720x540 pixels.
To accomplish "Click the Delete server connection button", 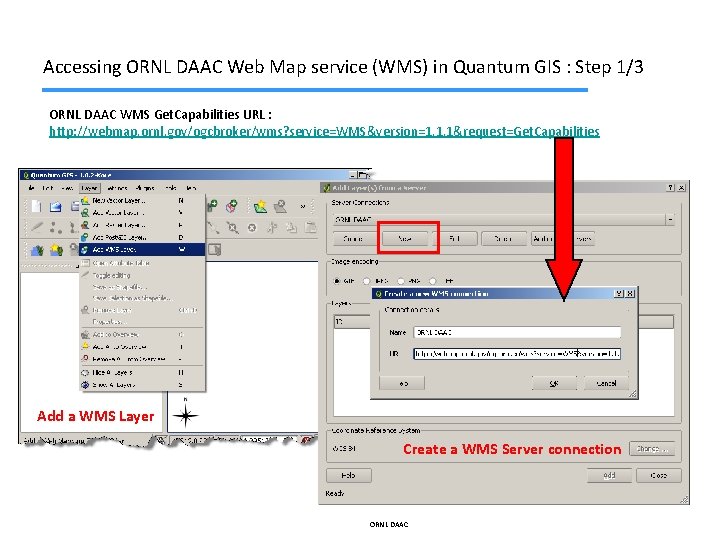I will (x=504, y=239).
